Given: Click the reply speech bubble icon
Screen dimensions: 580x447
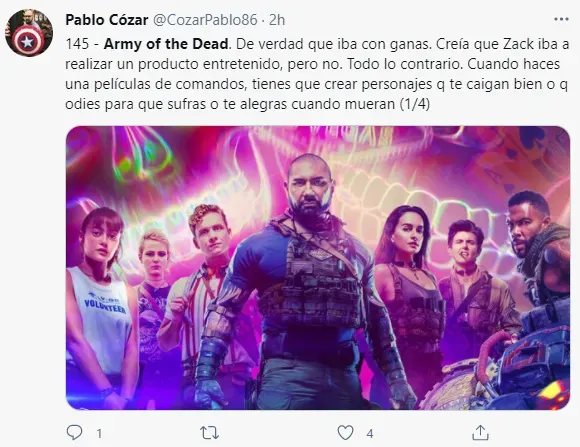Looking at the screenshot, I should 74,432.
